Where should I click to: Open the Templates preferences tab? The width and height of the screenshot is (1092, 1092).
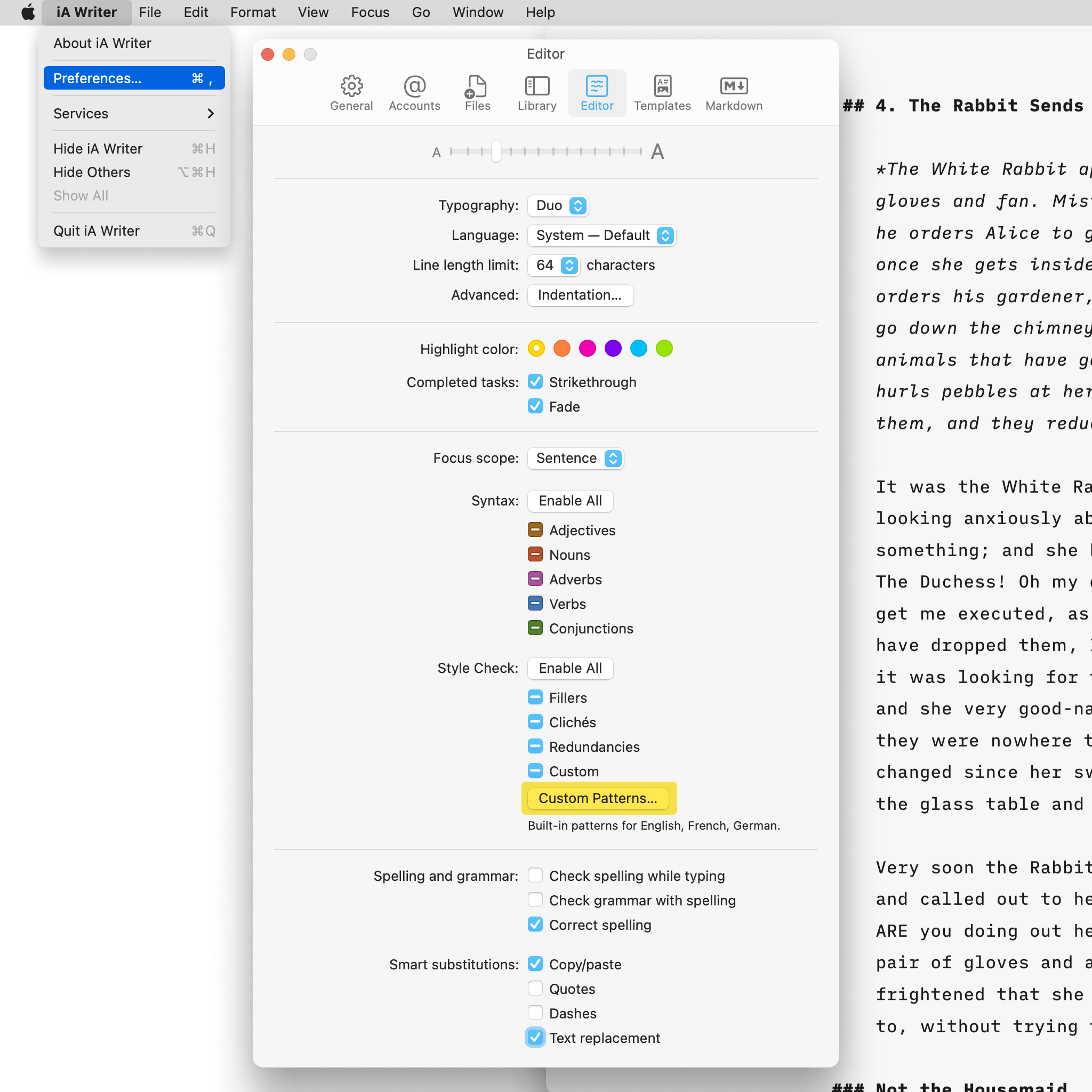tap(662, 93)
